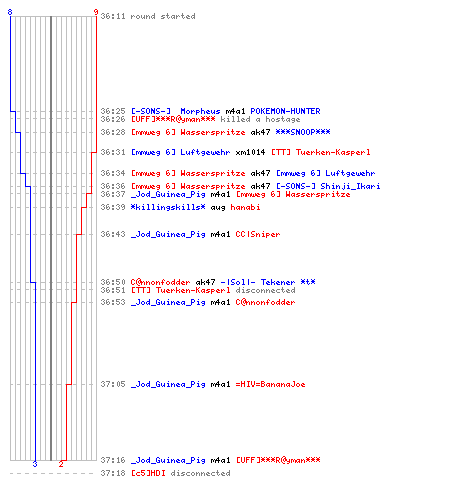This screenshot has height=500, width=450.
Task: Click *killingskills* in the 36:39 entry
Action: coord(168,207)
